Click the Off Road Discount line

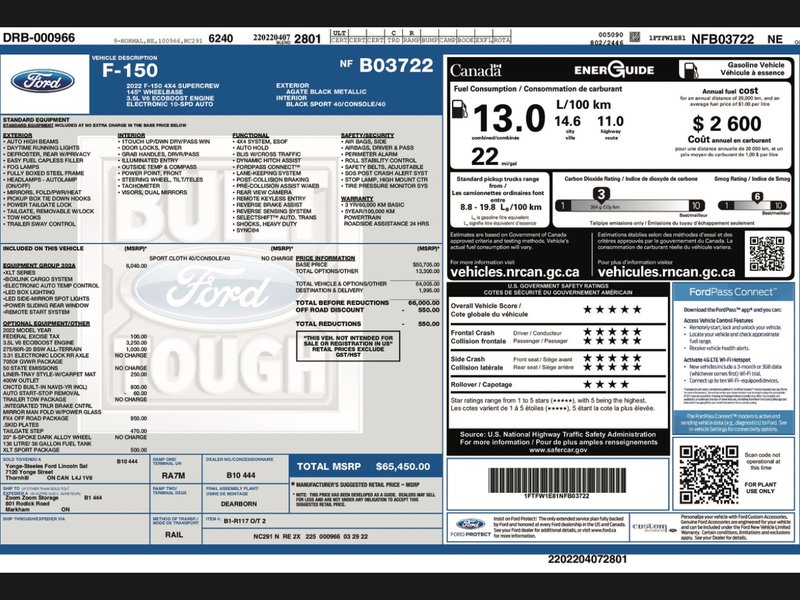[x=367, y=310]
